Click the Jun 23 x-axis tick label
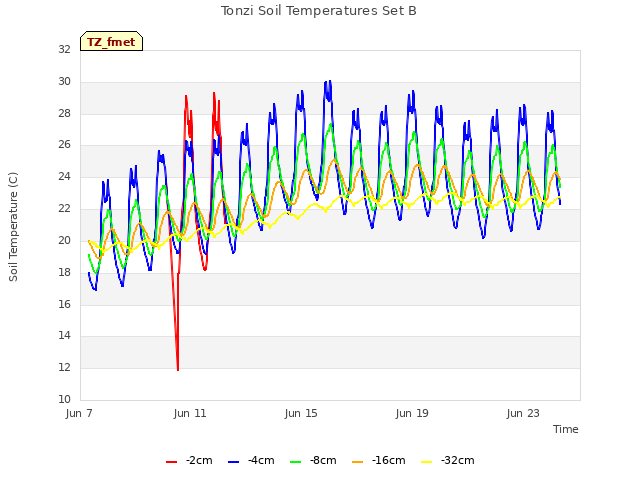Image resolution: width=640 pixels, height=480 pixels. (x=523, y=413)
